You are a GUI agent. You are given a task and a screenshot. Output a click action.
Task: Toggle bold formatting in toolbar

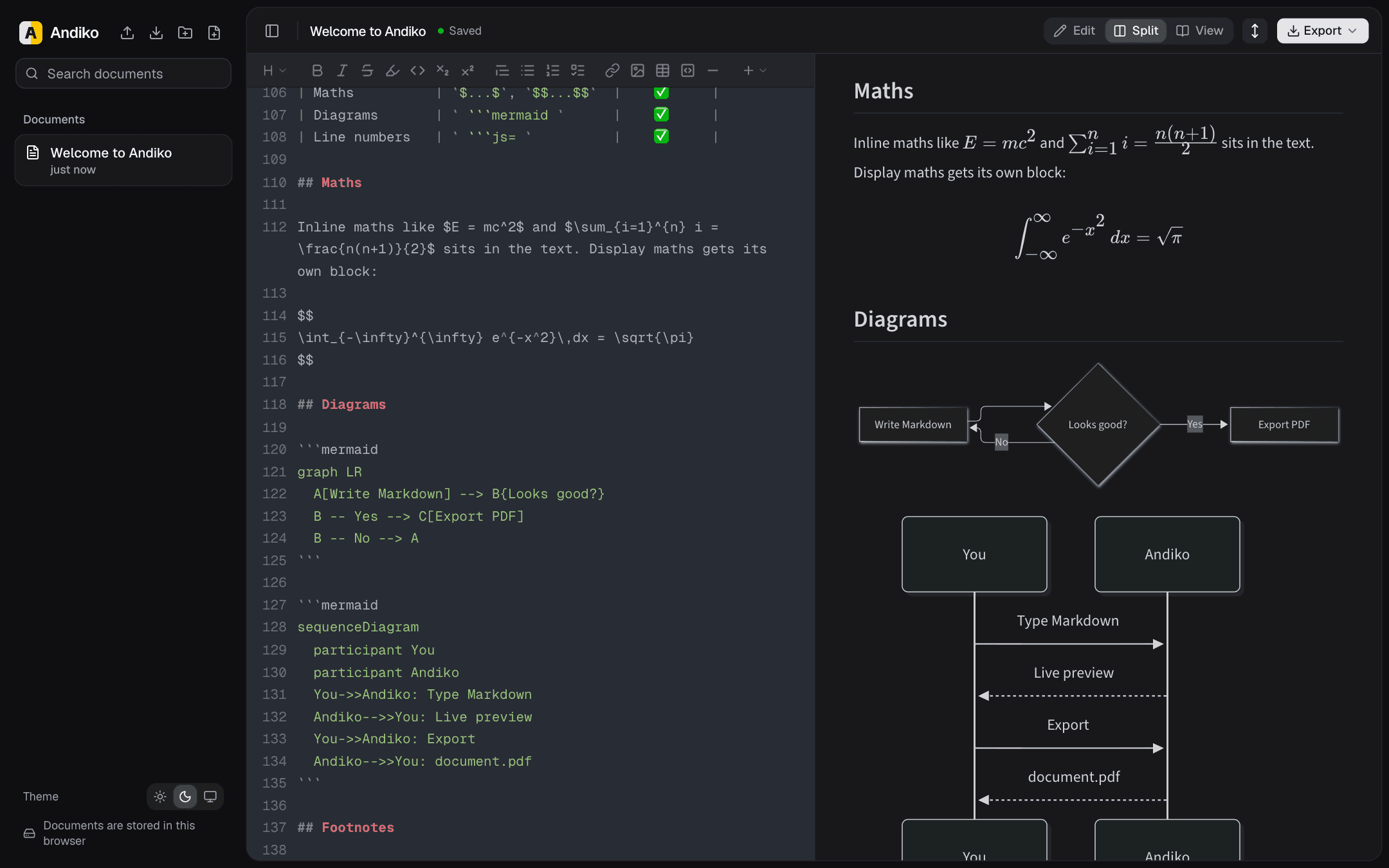[317, 71]
